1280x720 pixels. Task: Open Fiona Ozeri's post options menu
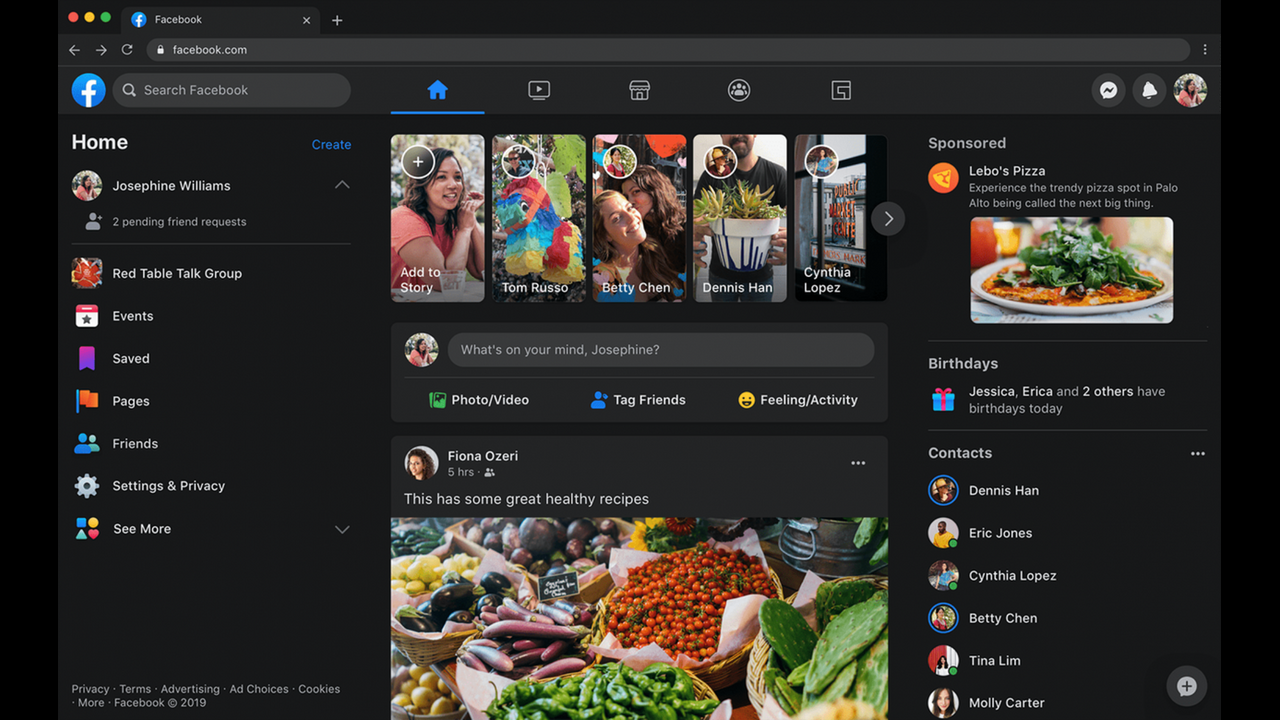coord(858,463)
